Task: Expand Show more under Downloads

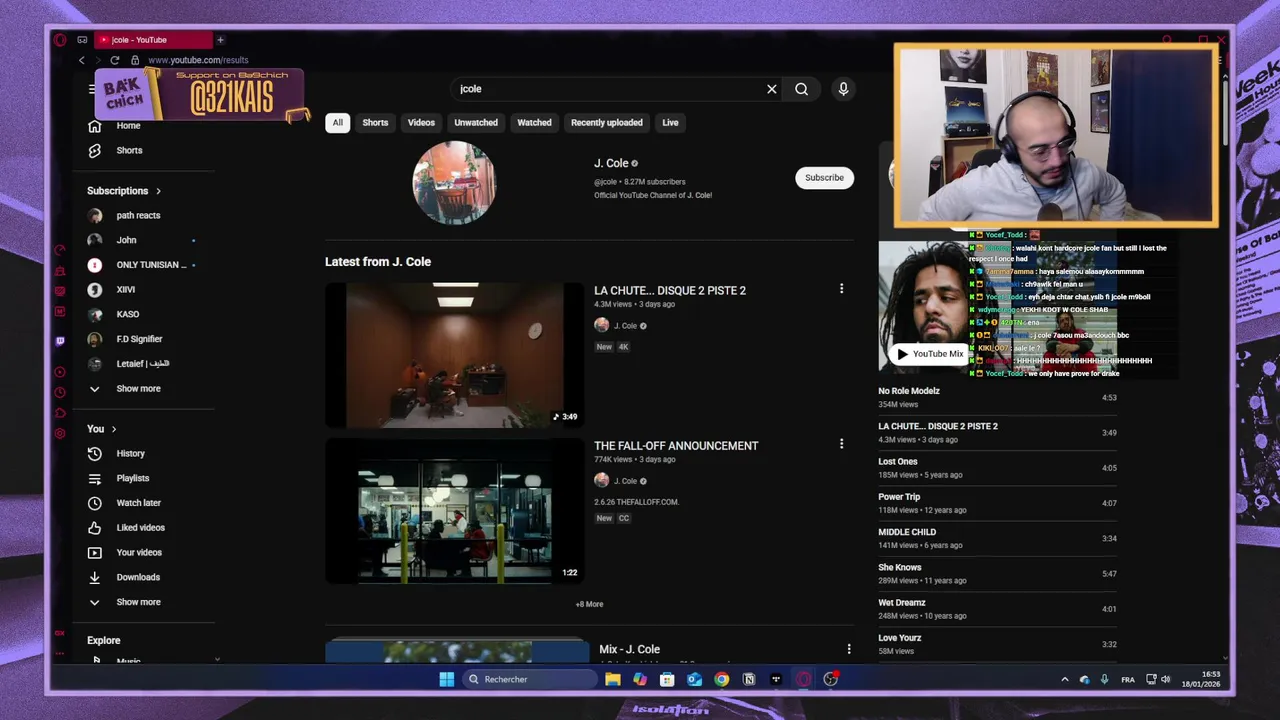Action: [x=138, y=602]
